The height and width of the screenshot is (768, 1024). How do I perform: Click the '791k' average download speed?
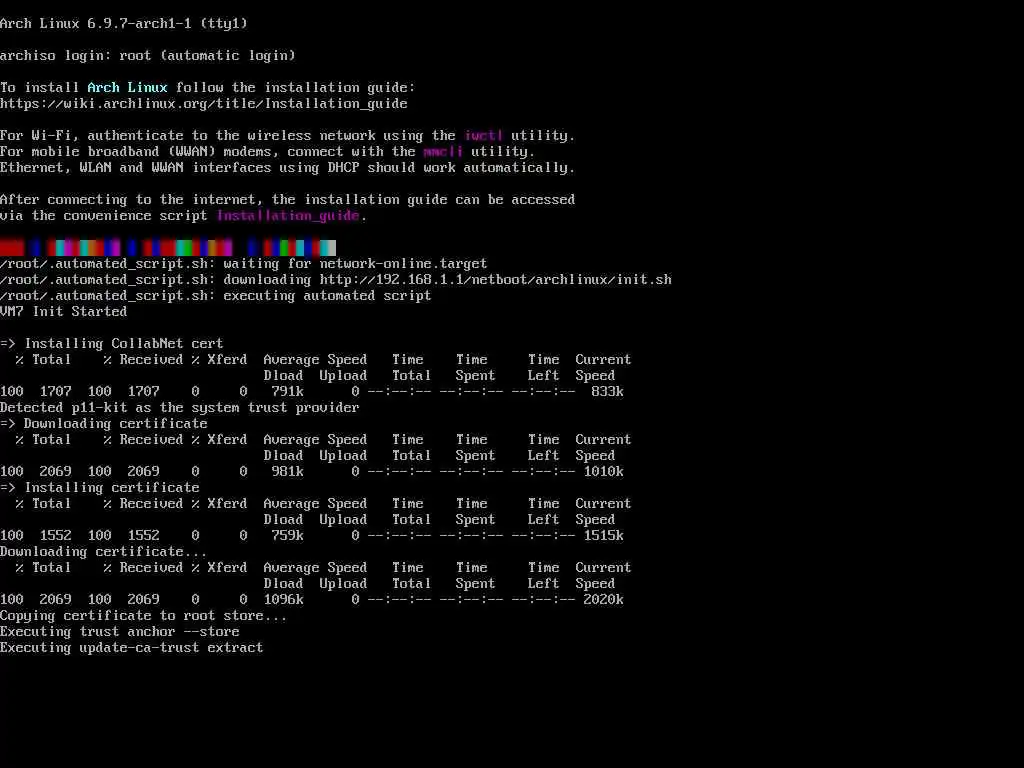287,392
